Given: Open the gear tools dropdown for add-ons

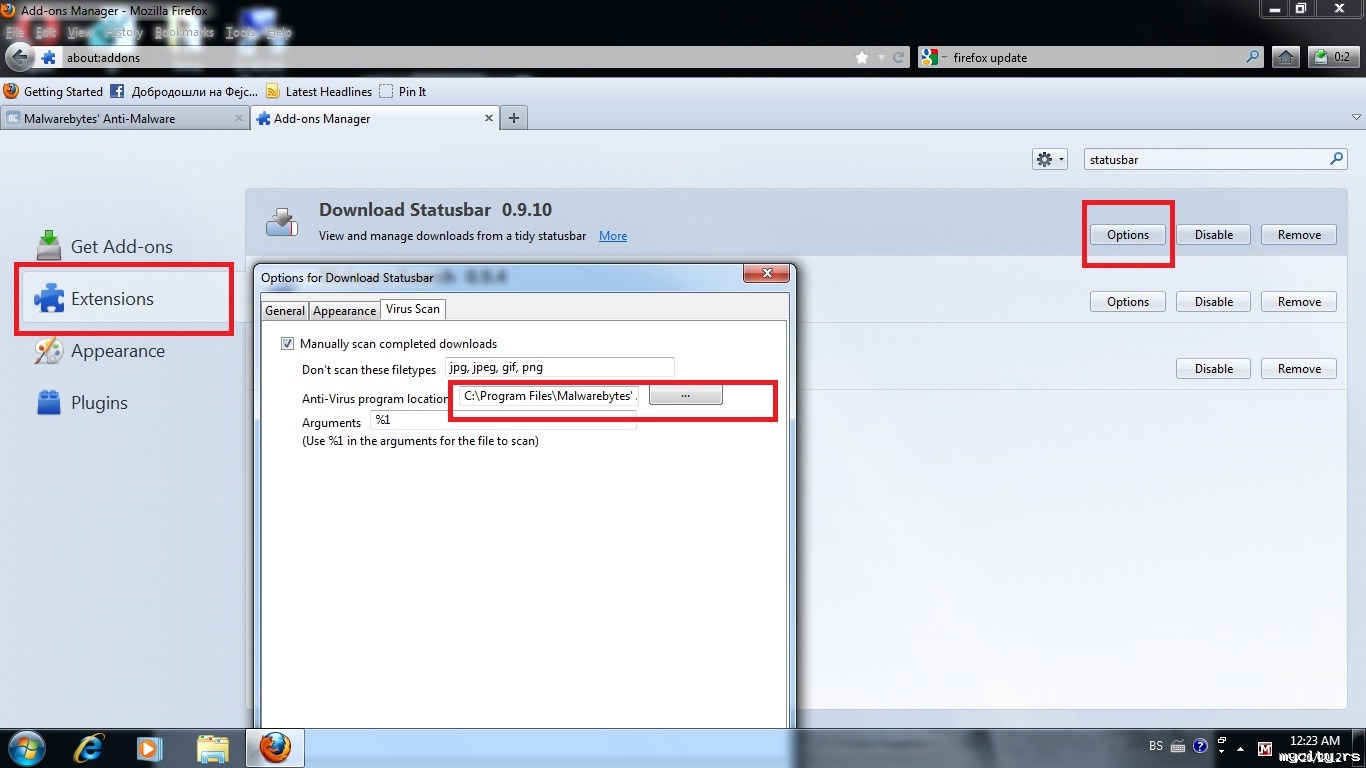Looking at the screenshot, I should point(1050,159).
